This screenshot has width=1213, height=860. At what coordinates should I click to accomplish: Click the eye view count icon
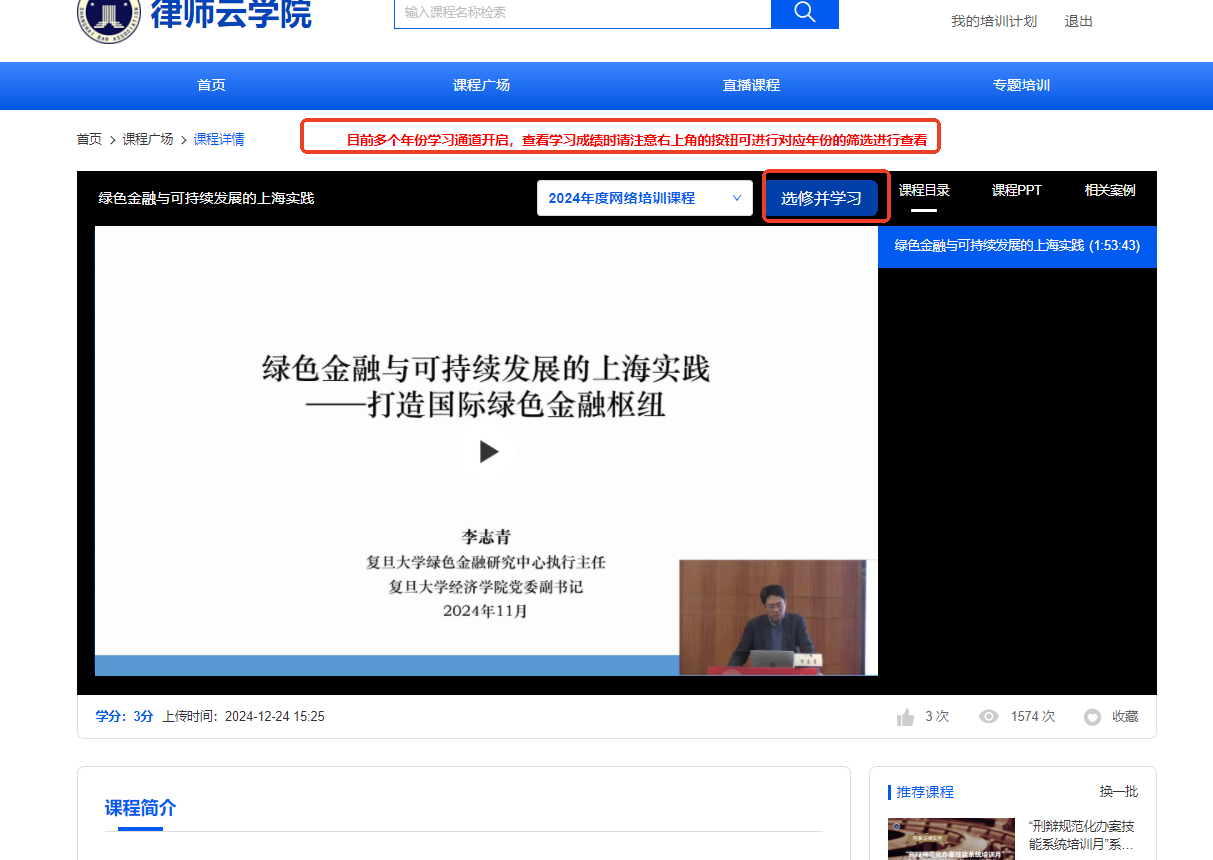pyautogui.click(x=989, y=717)
